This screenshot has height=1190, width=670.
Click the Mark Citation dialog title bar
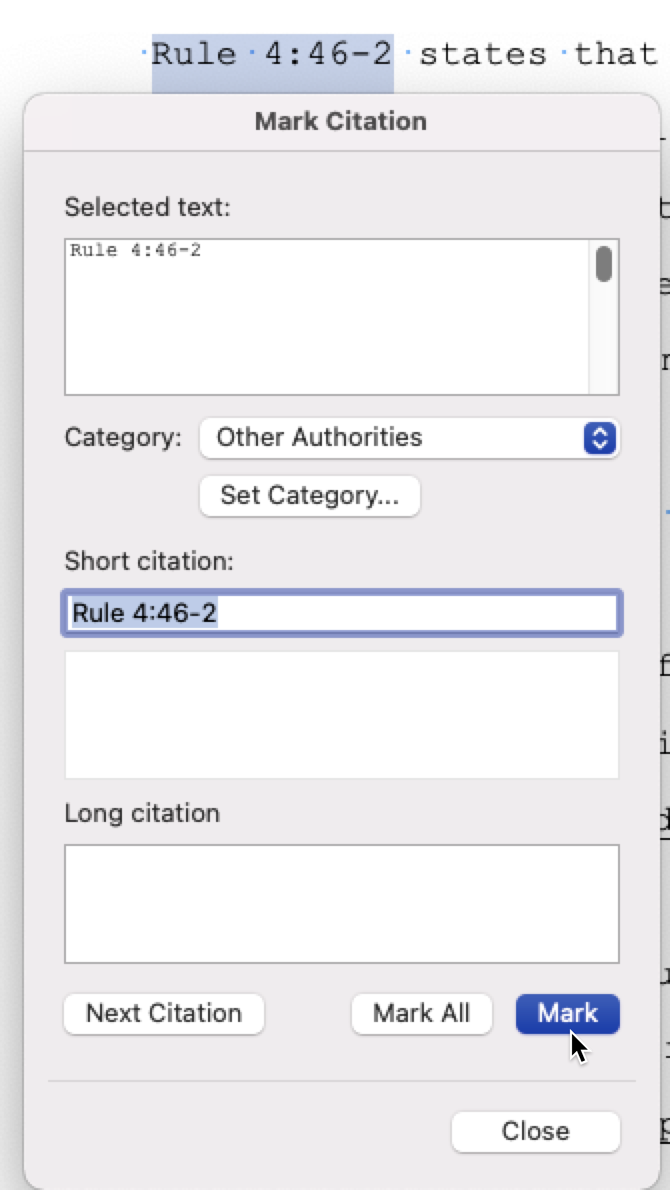pos(340,122)
